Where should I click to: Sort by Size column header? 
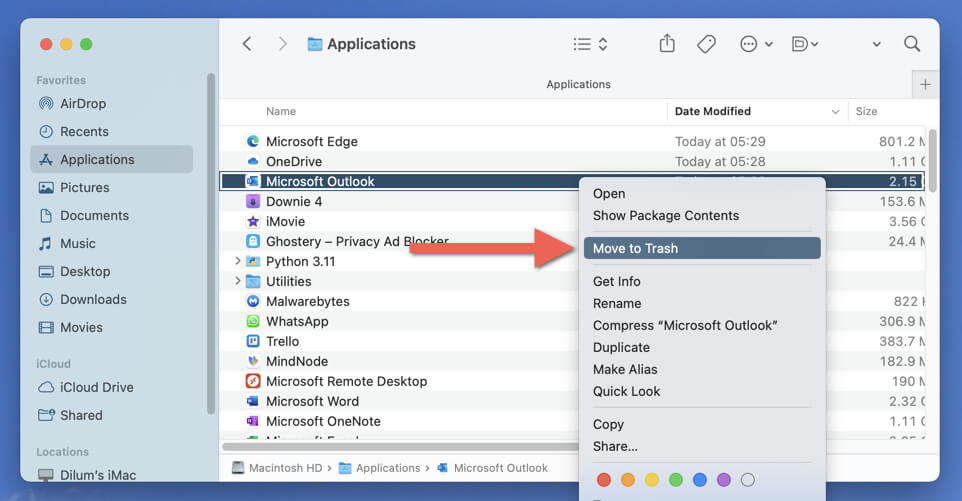[866, 112]
